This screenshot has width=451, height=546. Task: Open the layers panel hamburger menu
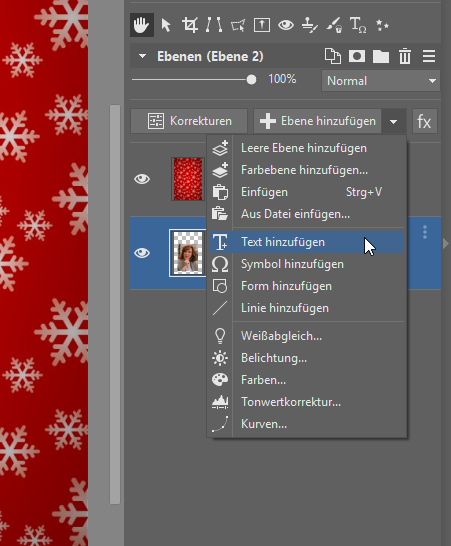point(429,56)
